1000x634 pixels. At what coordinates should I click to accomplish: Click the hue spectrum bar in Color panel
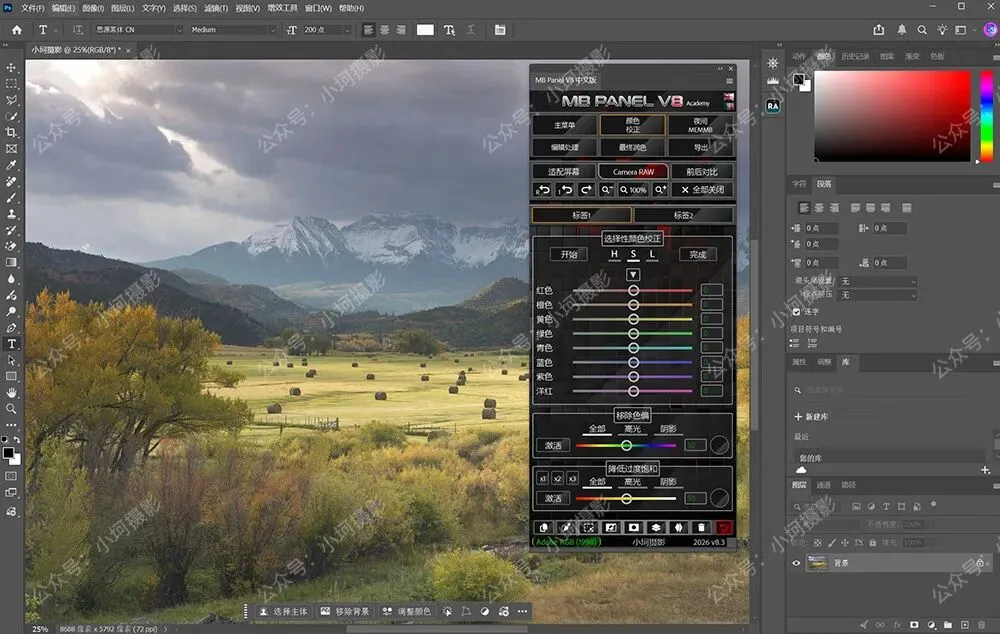986,115
